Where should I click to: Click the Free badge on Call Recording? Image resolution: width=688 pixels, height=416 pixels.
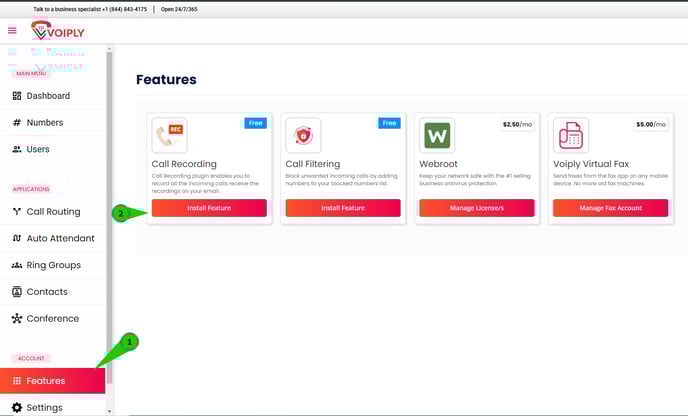coord(255,123)
